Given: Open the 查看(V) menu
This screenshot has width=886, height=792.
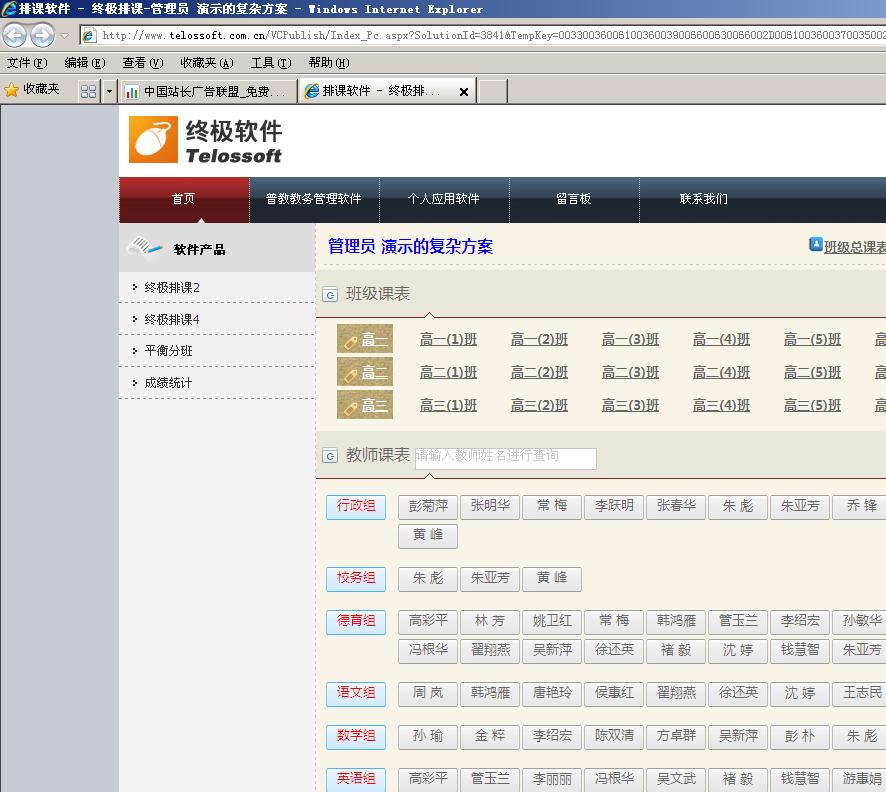Looking at the screenshot, I should pyautogui.click(x=143, y=63).
